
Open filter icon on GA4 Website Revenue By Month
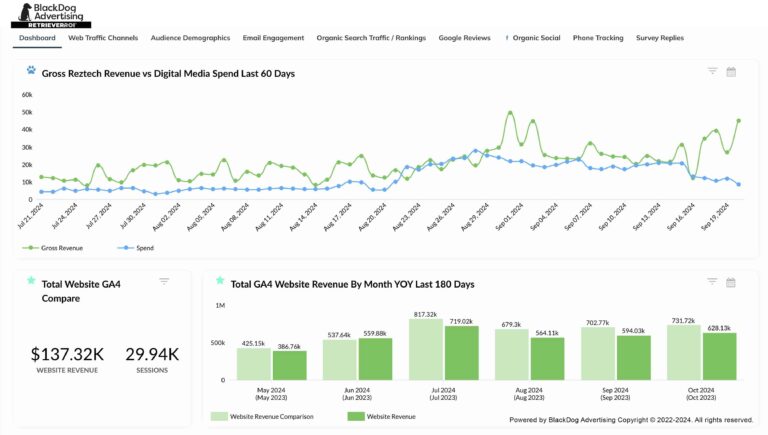pos(712,282)
